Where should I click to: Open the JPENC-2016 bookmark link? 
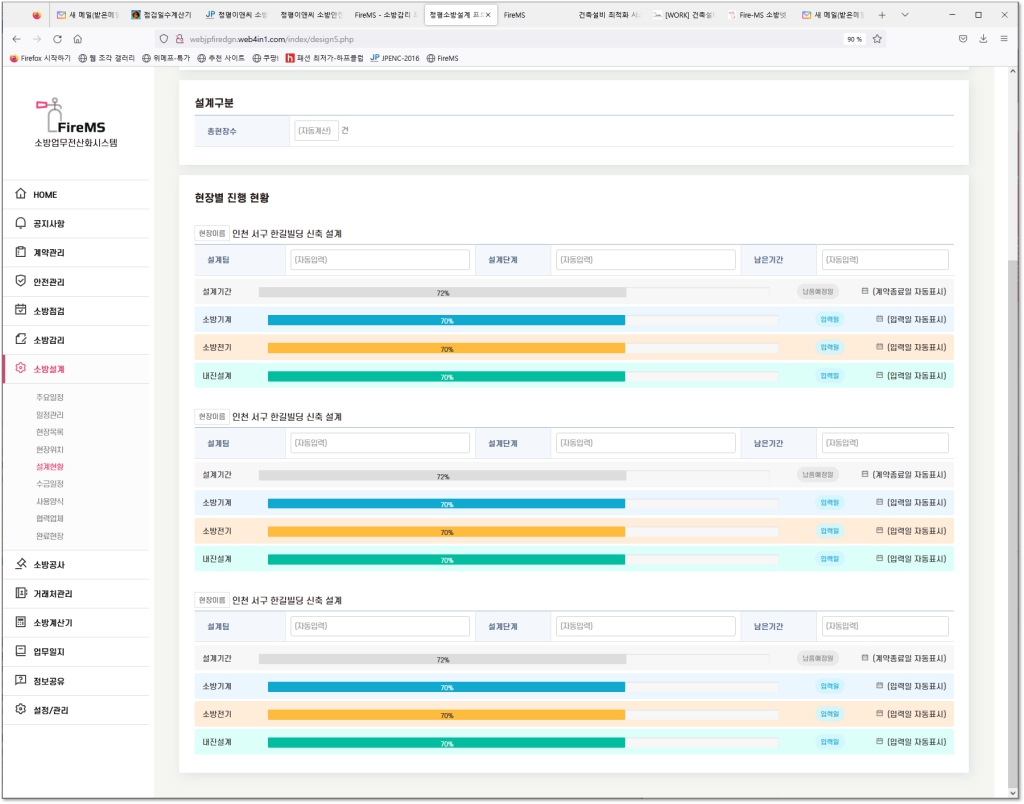pos(395,58)
